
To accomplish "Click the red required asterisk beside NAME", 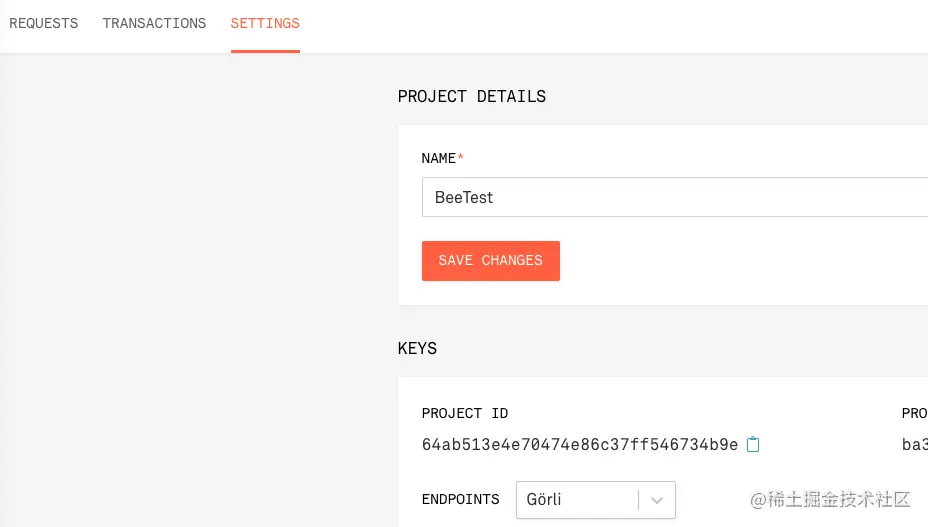I will [x=461, y=158].
